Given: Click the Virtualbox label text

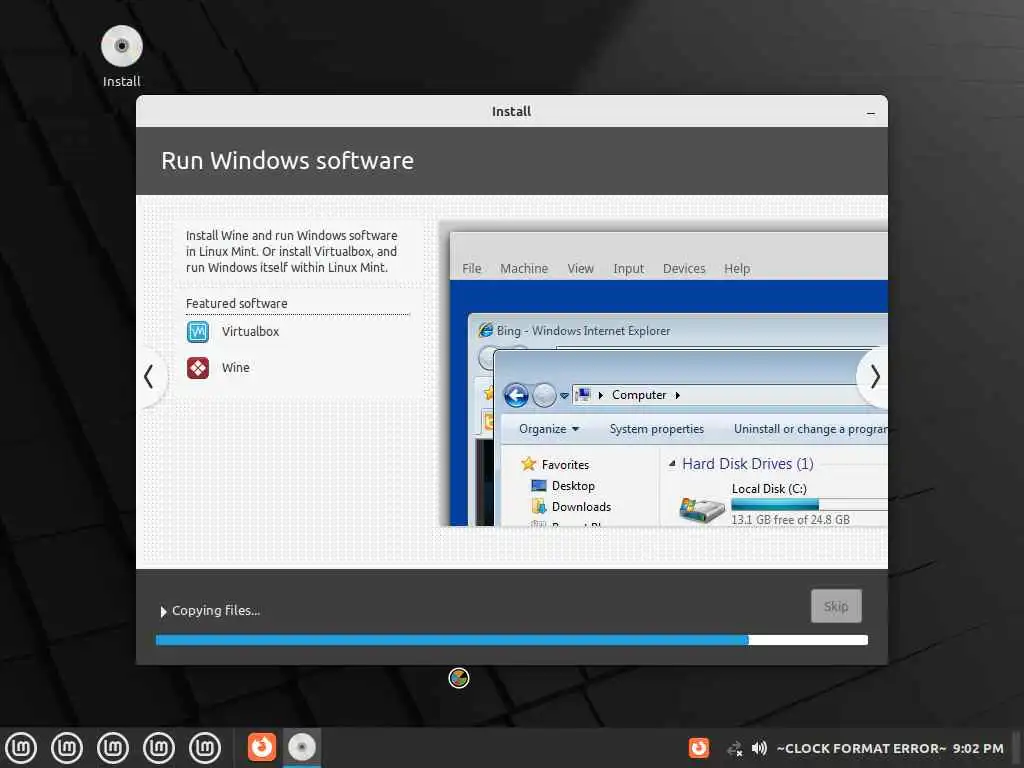Looking at the screenshot, I should [250, 332].
